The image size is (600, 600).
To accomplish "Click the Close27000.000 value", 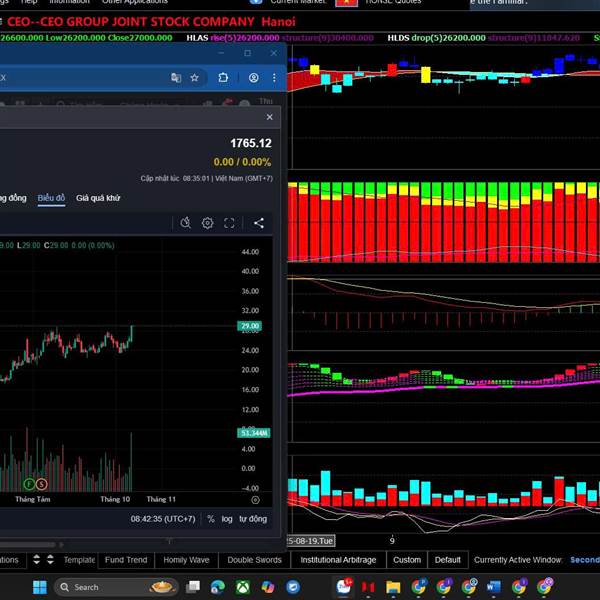I will pos(140,38).
